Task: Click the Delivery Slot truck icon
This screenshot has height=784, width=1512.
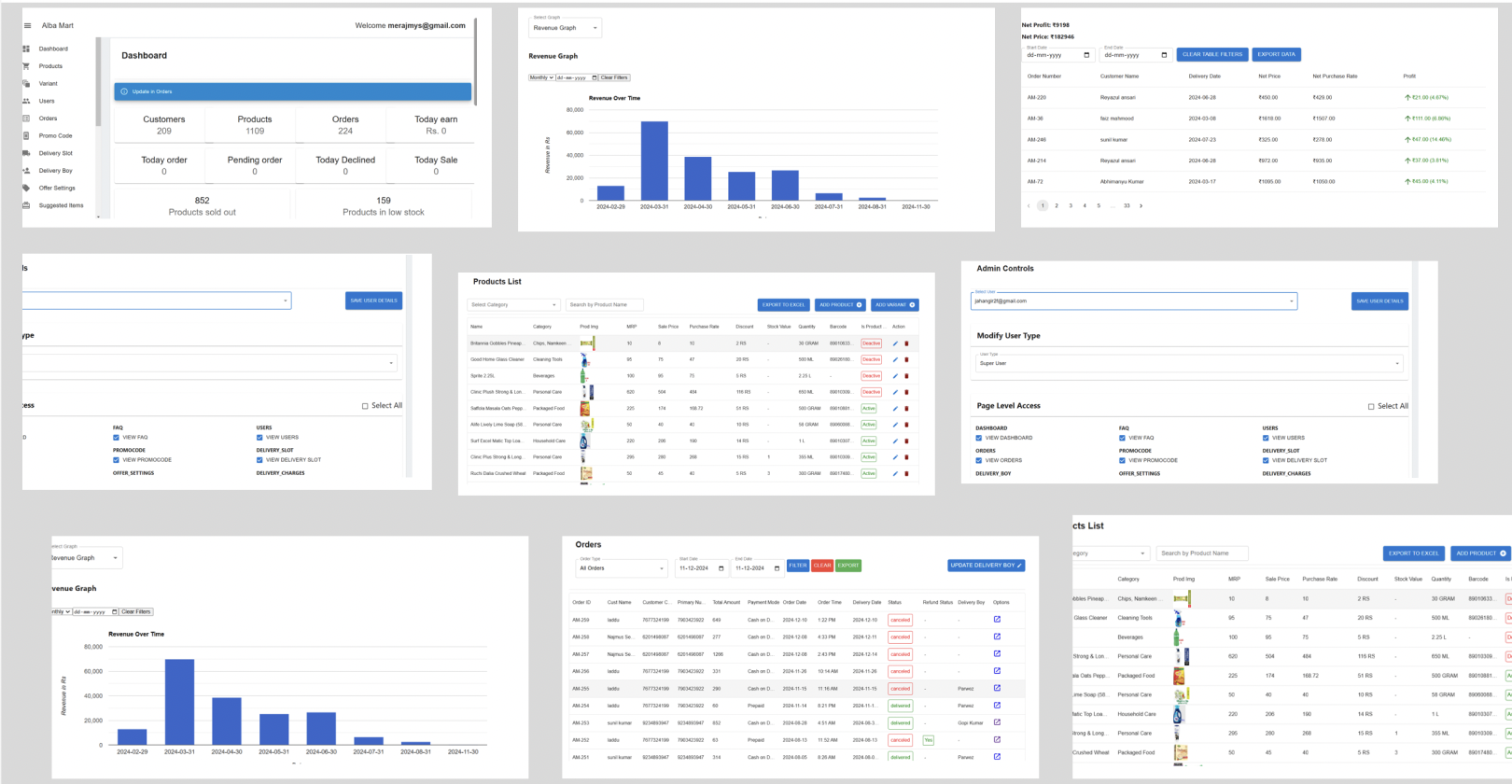Action: point(26,153)
